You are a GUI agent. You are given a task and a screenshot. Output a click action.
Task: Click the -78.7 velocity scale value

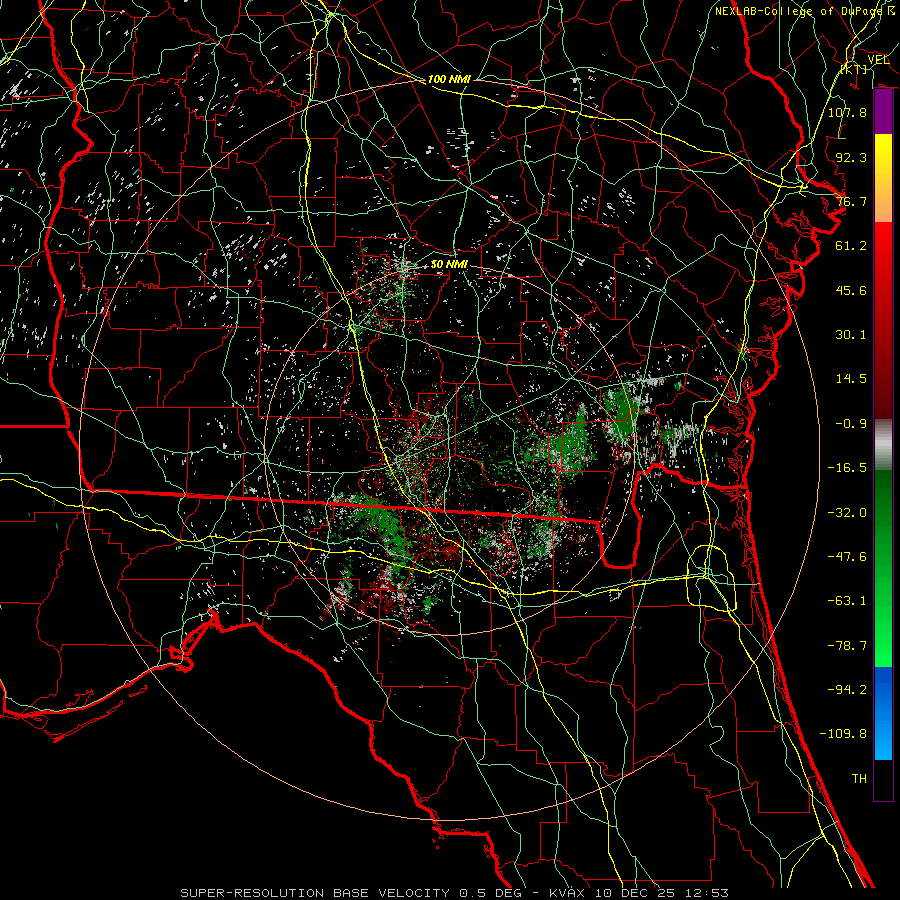[847, 646]
